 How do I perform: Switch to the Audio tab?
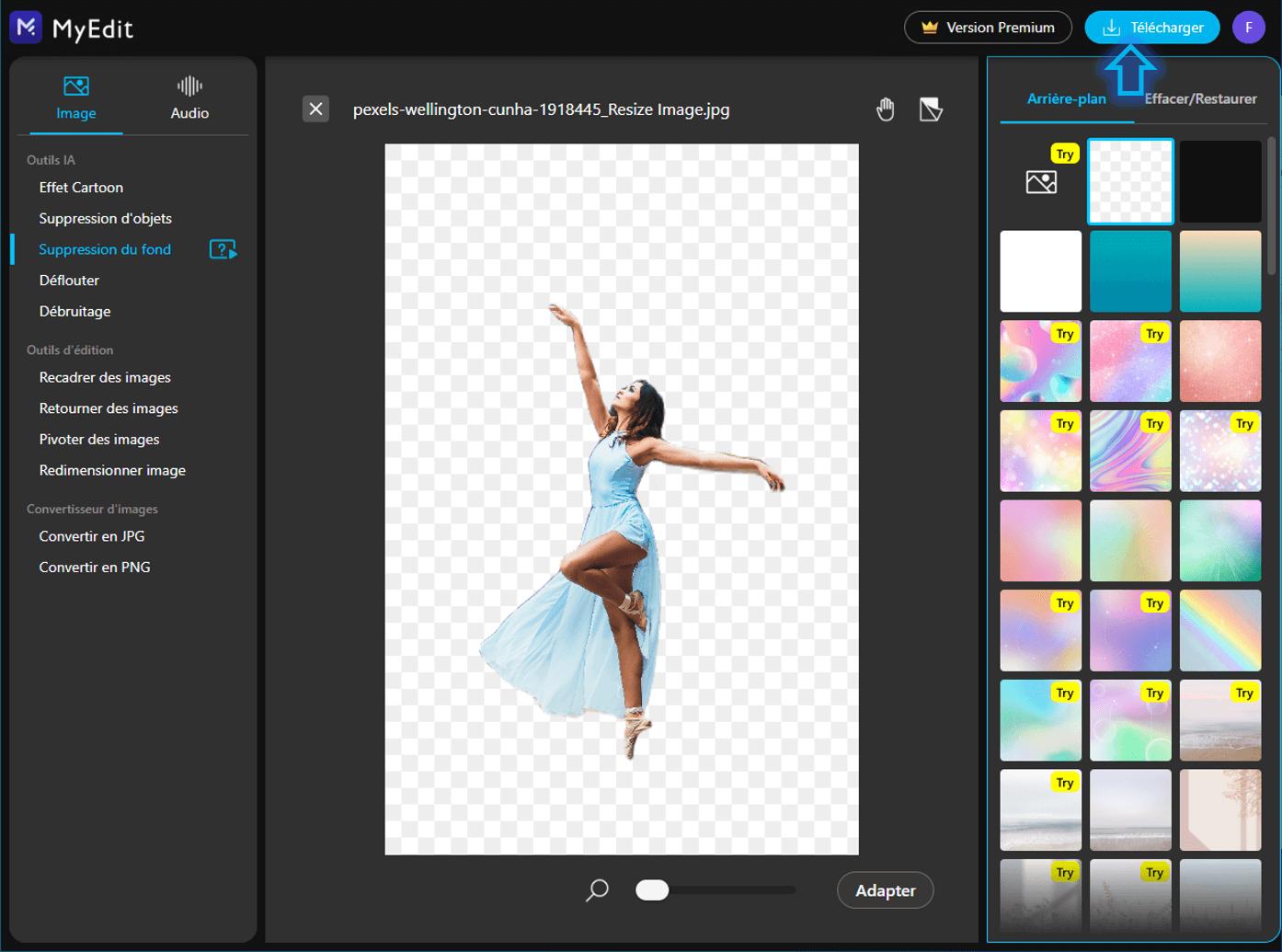(x=189, y=98)
